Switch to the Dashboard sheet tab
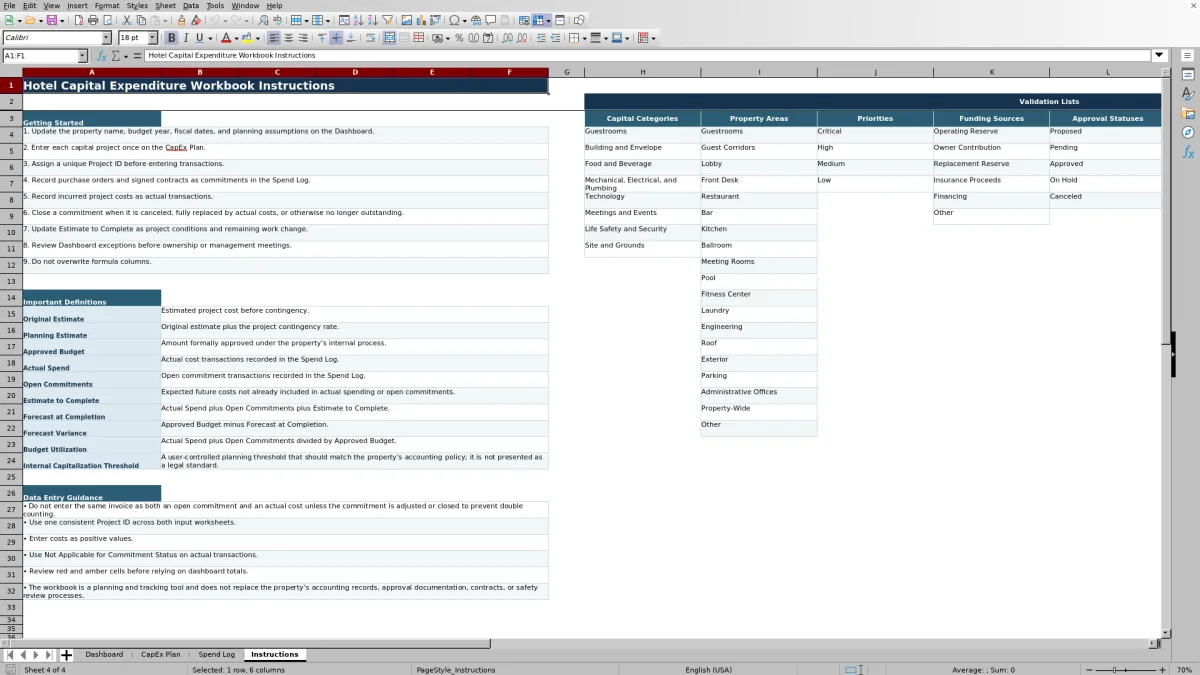The width and height of the screenshot is (1200, 675). click(104, 655)
